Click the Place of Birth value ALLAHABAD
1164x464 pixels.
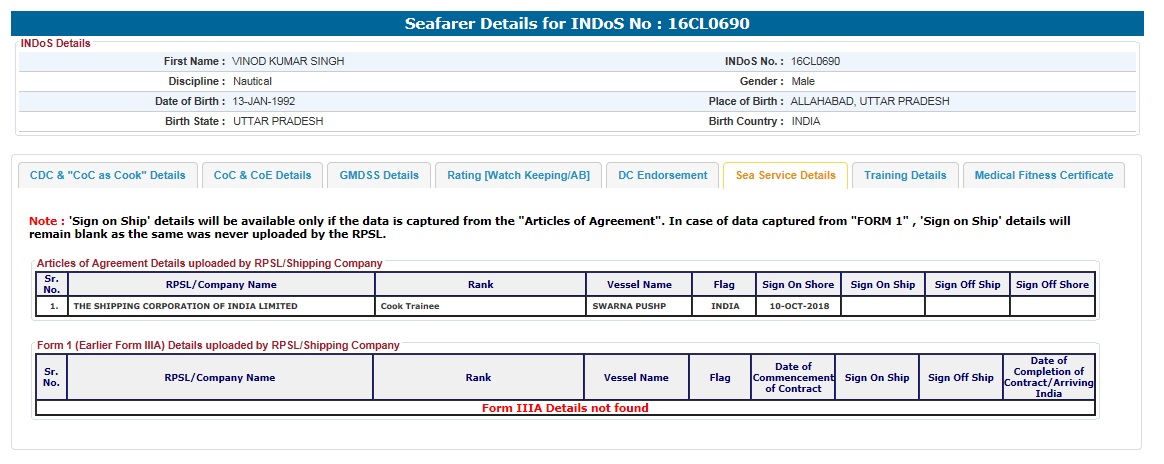(x=869, y=101)
